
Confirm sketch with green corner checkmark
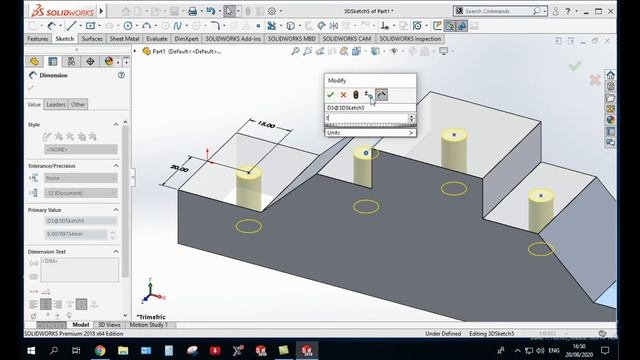click(x=575, y=65)
